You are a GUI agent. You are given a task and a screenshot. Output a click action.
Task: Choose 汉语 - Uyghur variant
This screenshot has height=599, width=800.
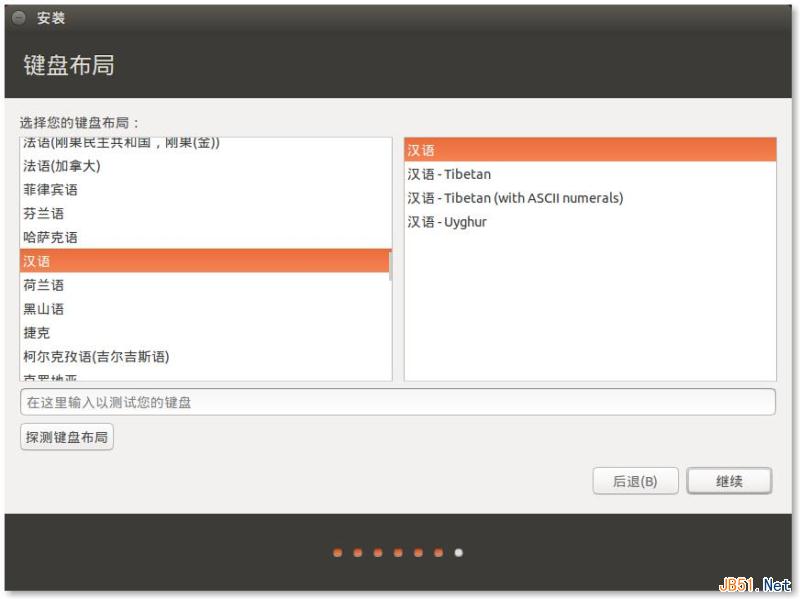447,222
